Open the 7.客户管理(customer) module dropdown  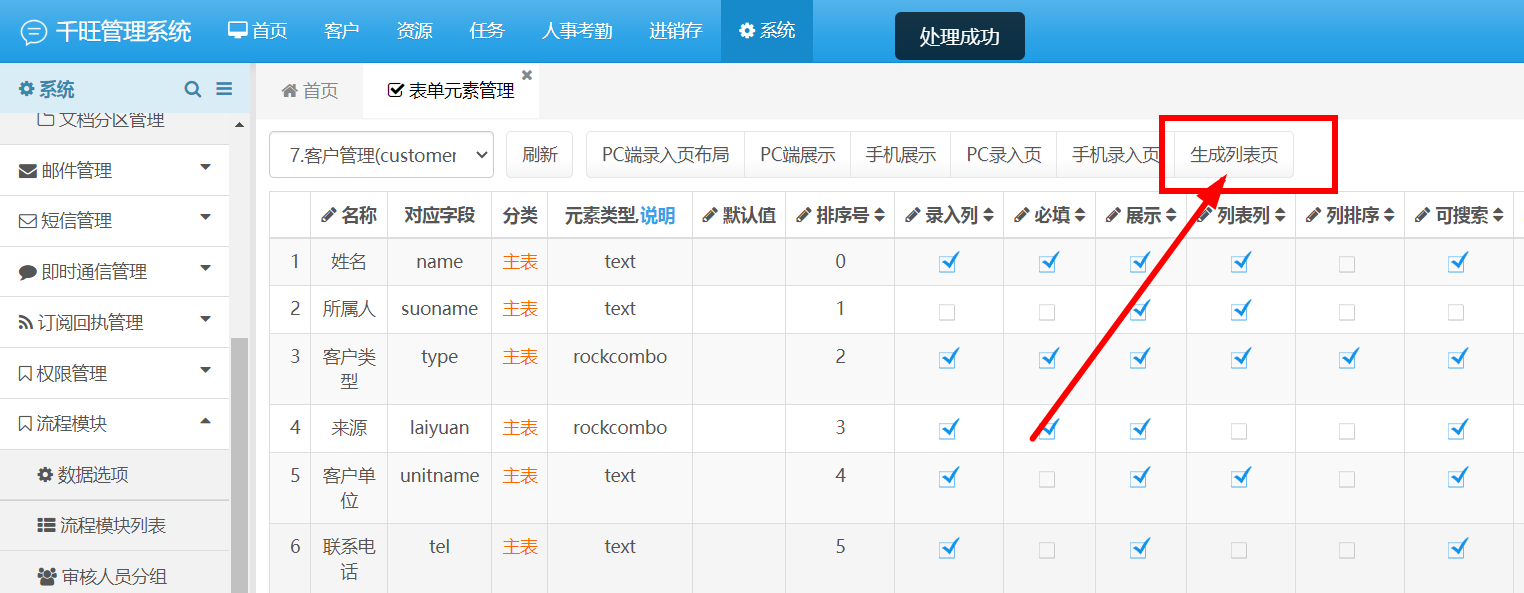click(x=381, y=155)
